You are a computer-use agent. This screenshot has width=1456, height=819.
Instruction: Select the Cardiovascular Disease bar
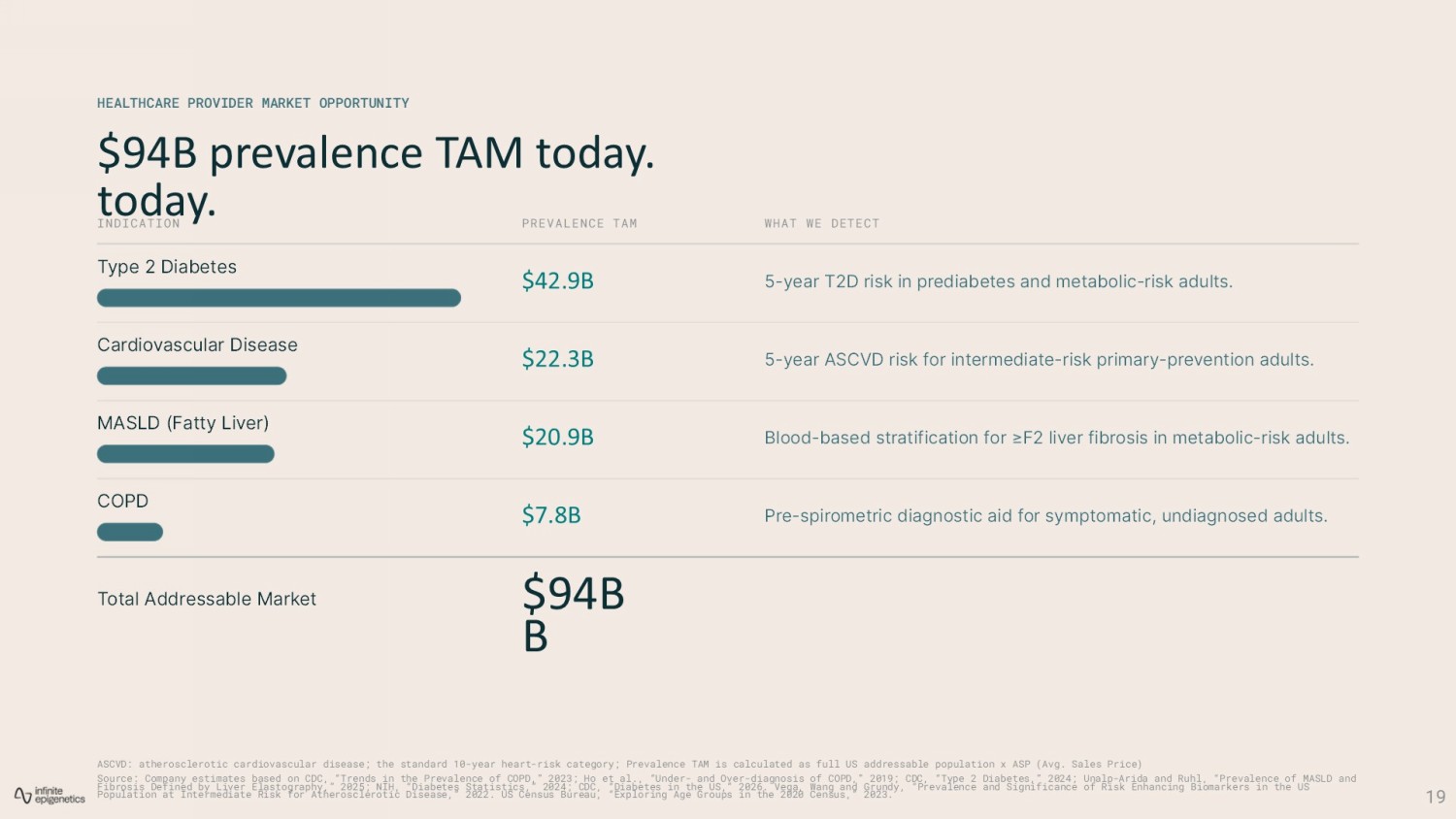click(191, 376)
